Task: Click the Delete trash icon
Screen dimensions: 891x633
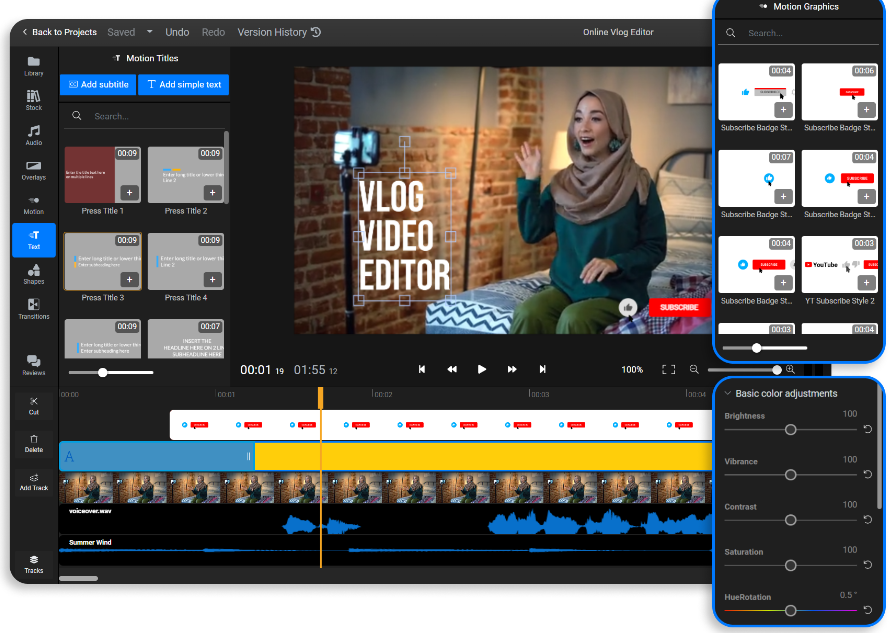Action: tap(34, 443)
